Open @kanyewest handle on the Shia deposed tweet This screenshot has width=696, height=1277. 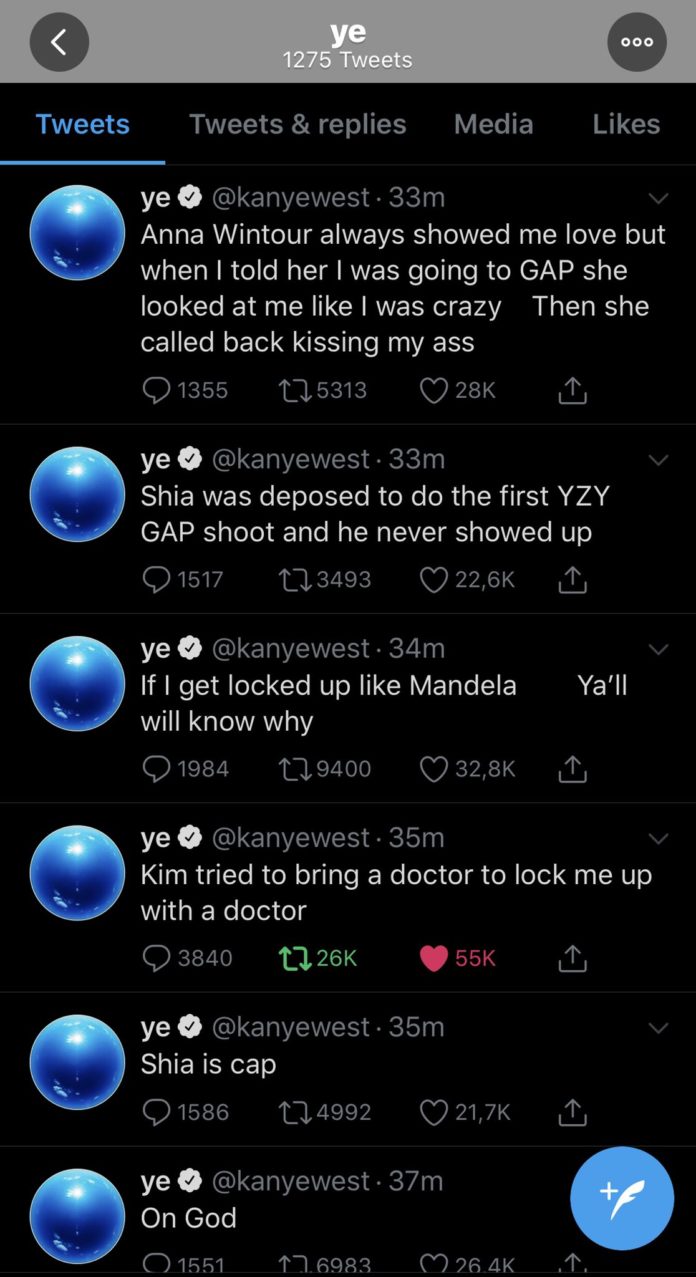(x=290, y=459)
